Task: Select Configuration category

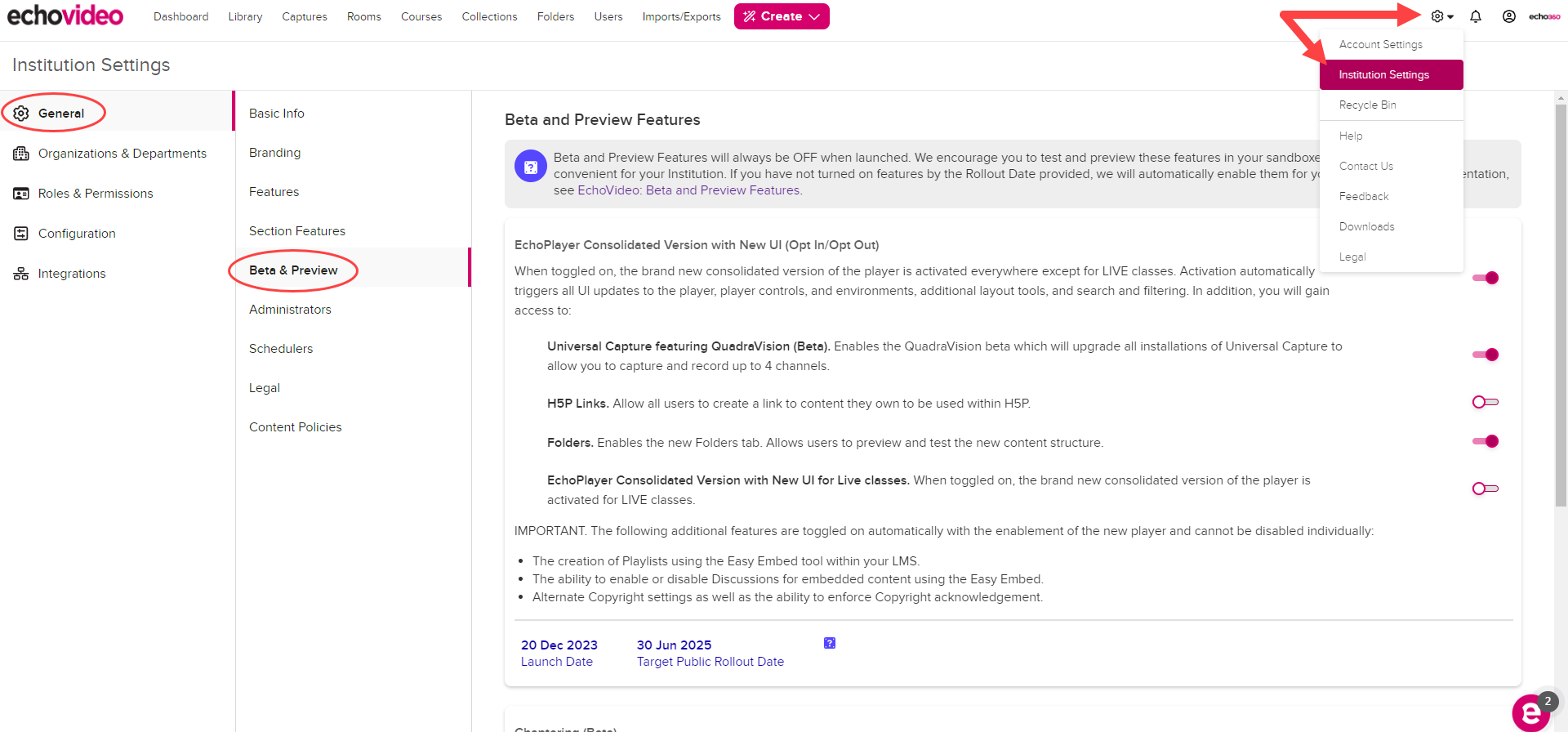Action: 118,234
